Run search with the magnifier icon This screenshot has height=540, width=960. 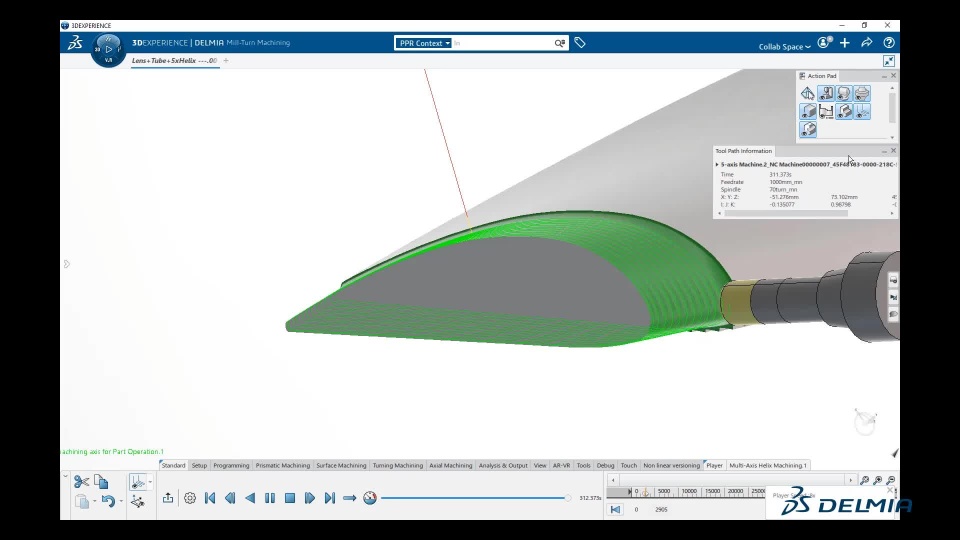click(x=560, y=43)
